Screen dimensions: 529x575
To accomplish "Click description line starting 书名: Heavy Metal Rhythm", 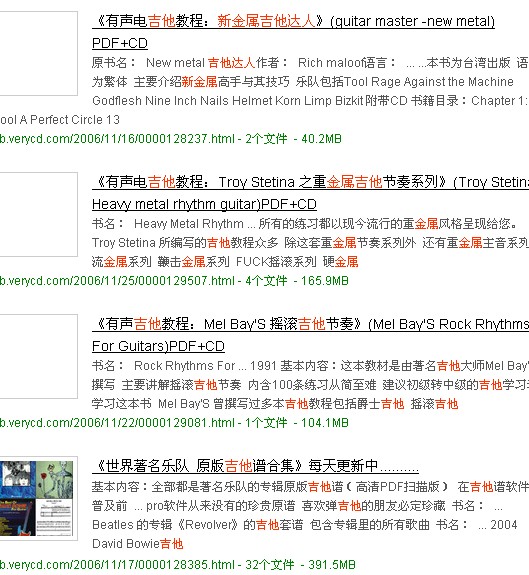I will [x=305, y=224].
